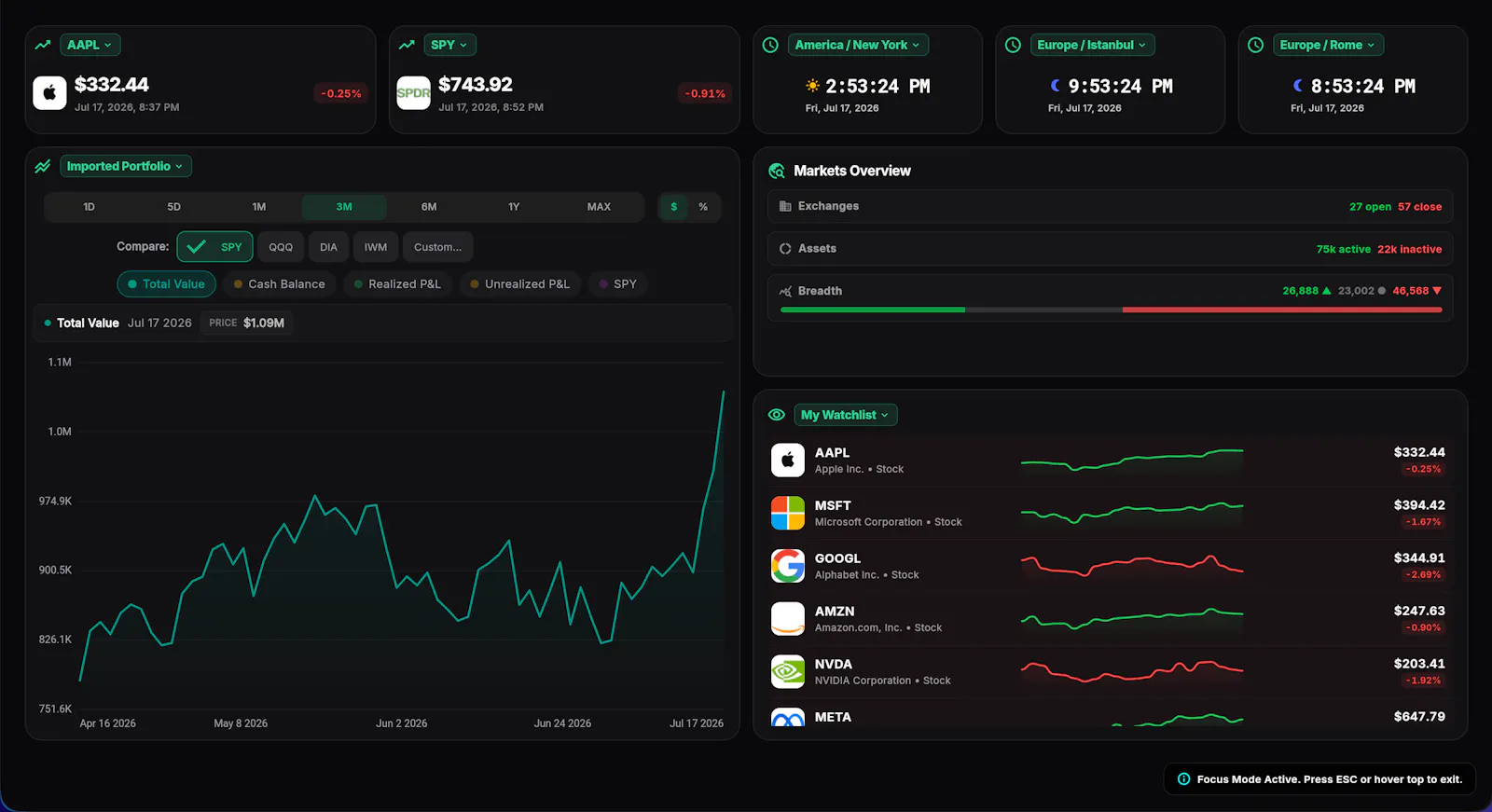Select the 1D time range tab

tap(89, 207)
